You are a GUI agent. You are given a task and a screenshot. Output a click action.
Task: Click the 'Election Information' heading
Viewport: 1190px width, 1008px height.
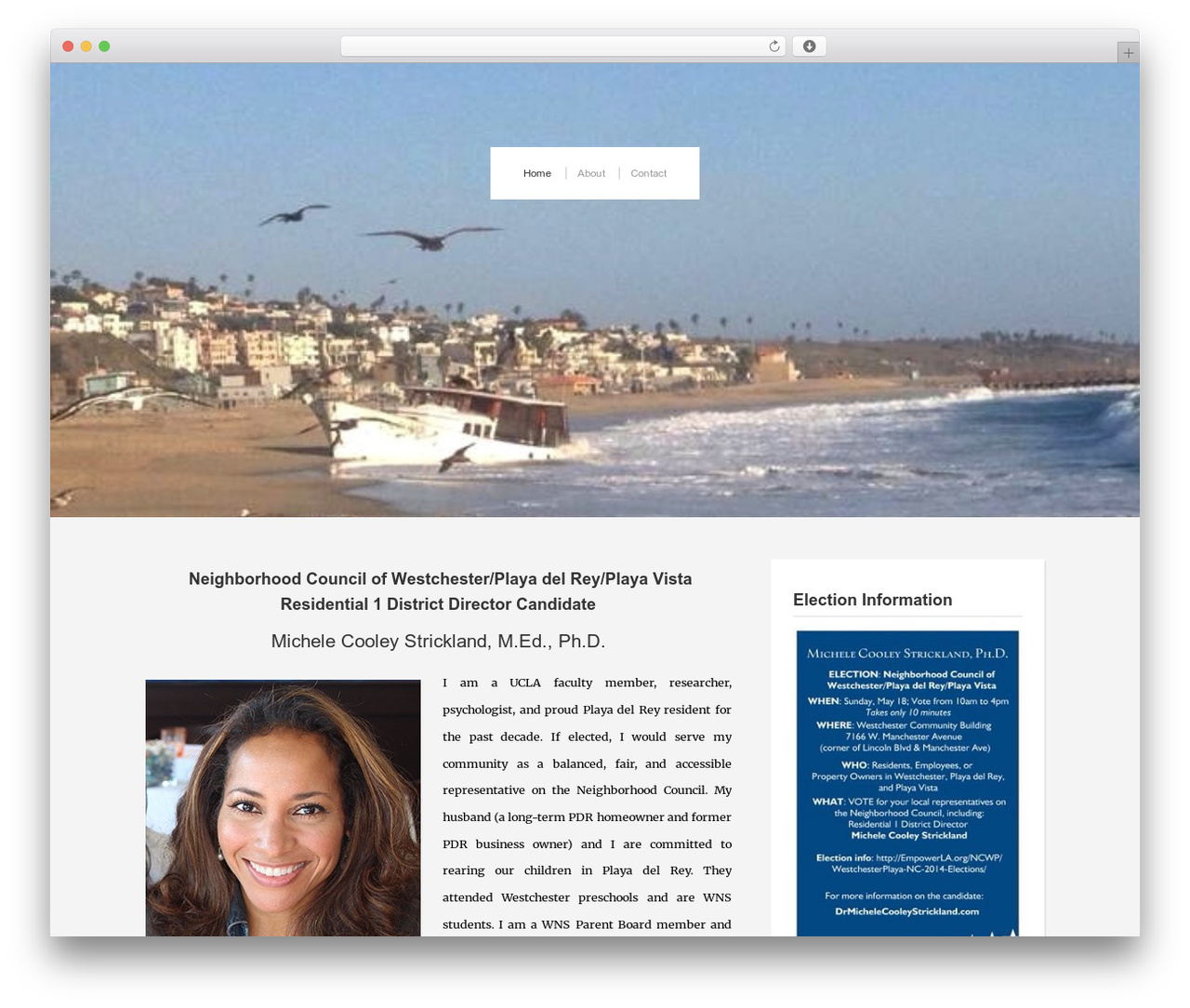872,600
